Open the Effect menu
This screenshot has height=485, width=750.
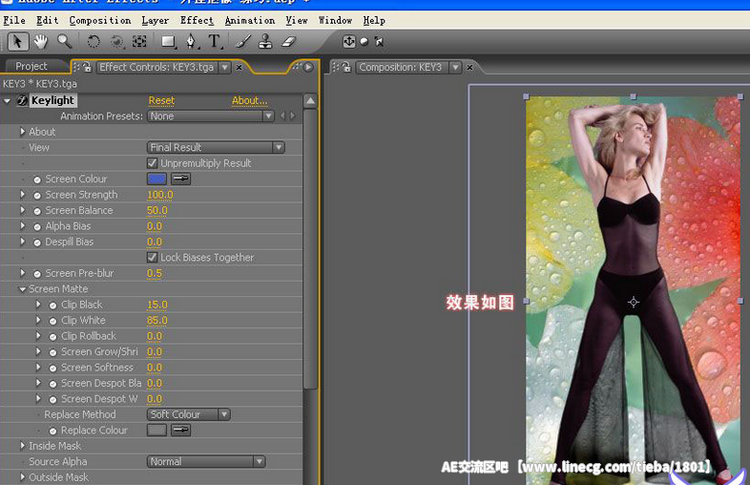pyautogui.click(x=197, y=21)
